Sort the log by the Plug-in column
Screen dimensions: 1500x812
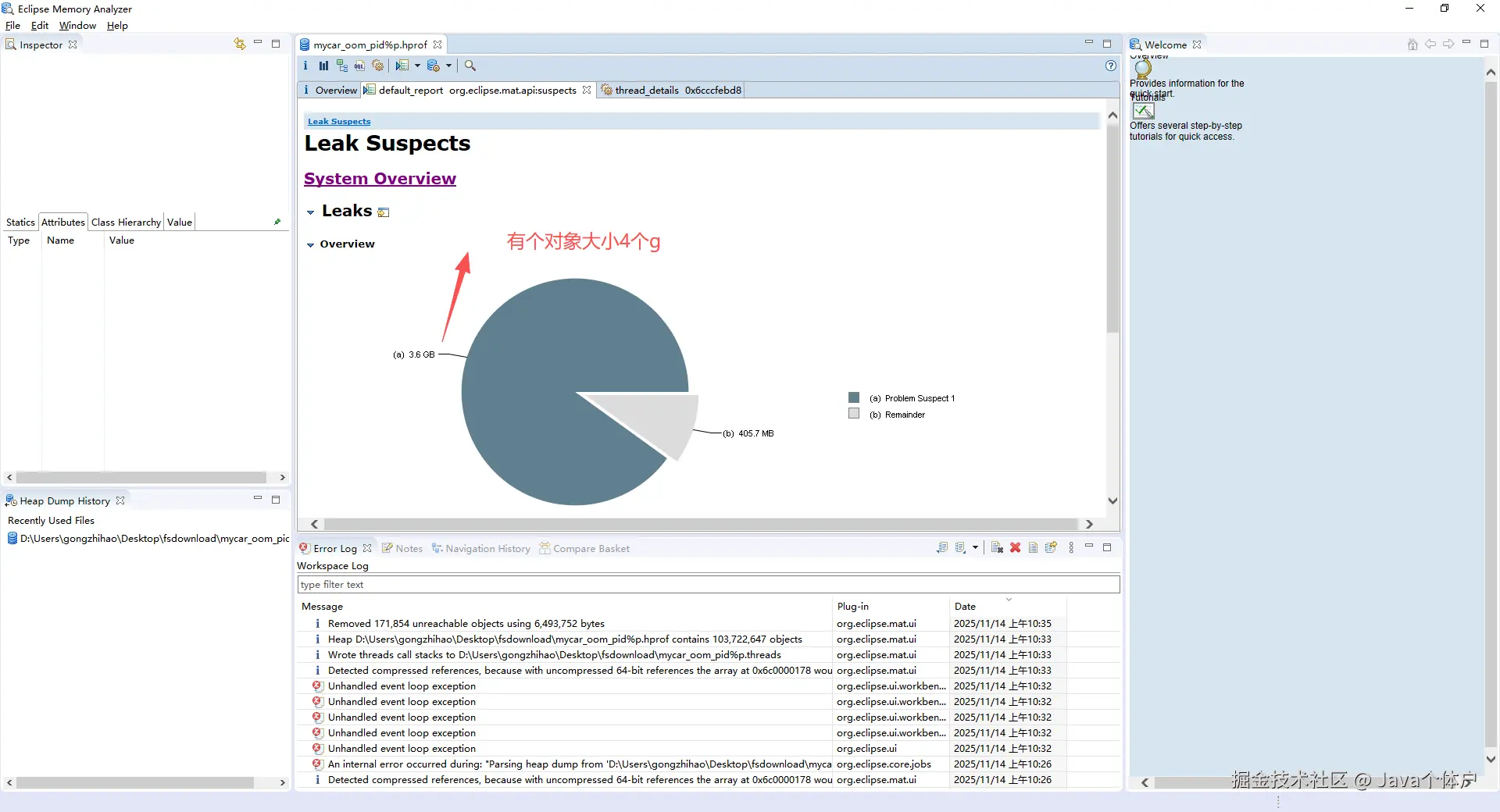pyautogui.click(x=891, y=607)
